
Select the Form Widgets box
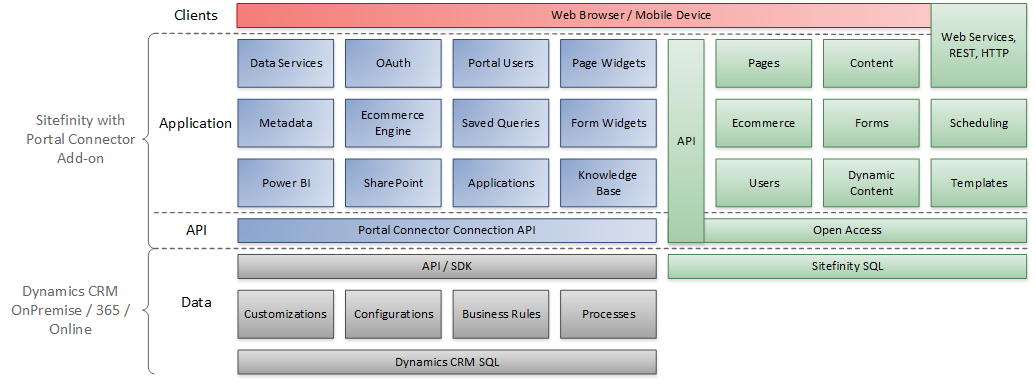[x=609, y=123]
